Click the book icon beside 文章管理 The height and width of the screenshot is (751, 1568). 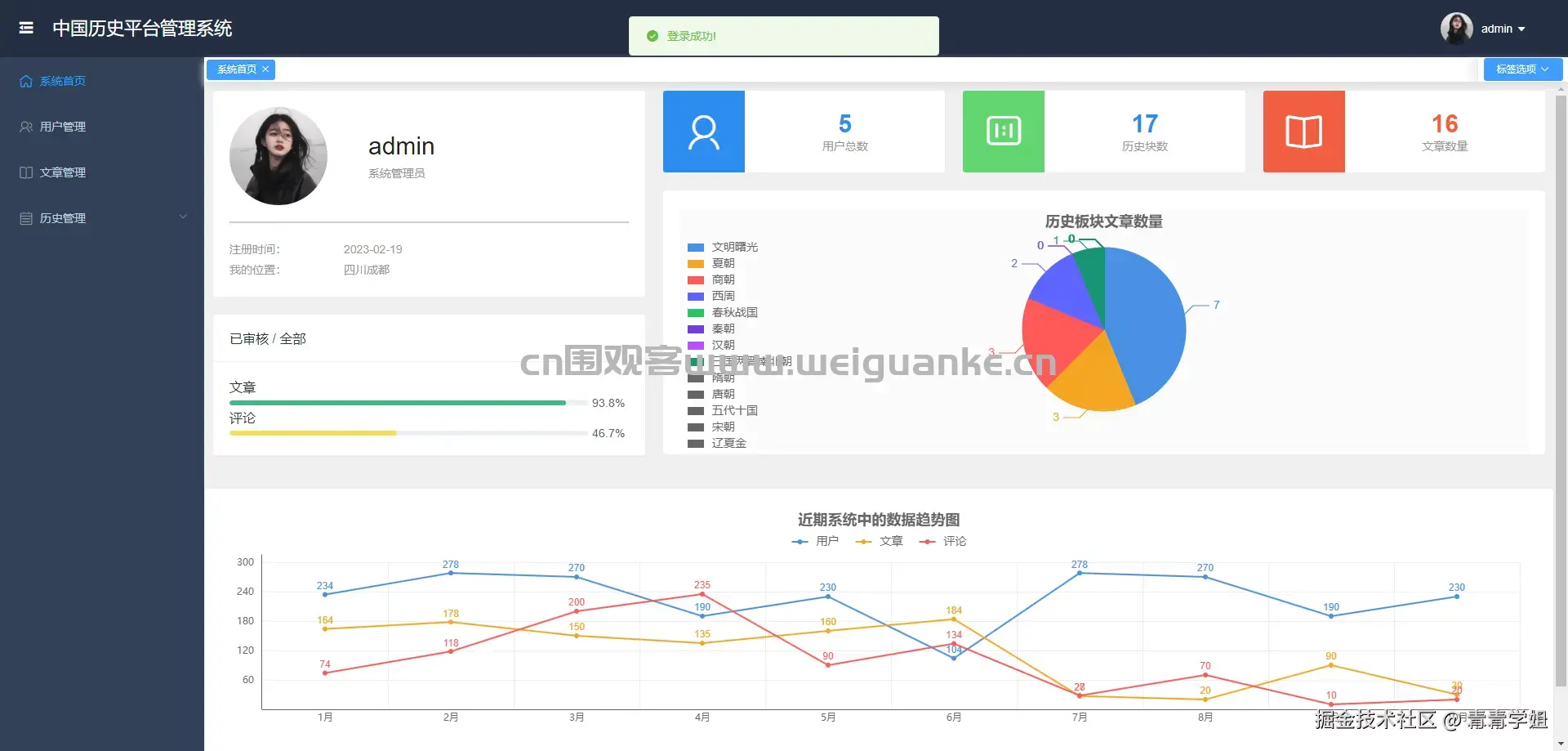(26, 172)
